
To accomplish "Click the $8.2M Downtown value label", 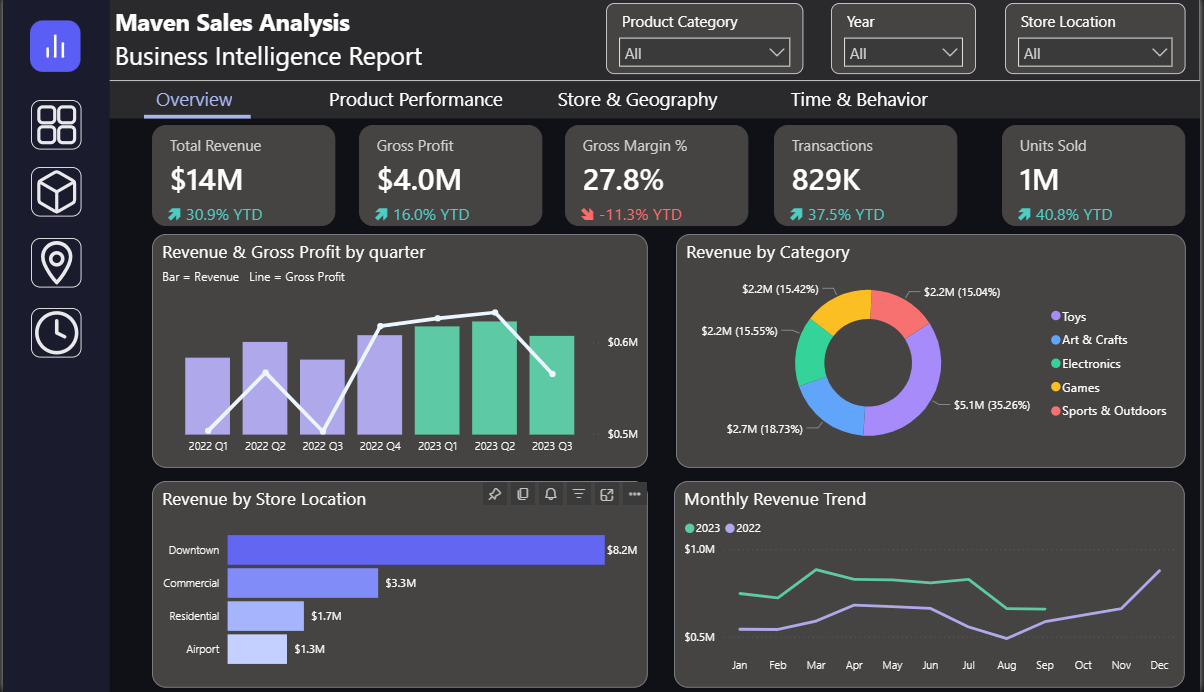I will [622, 550].
